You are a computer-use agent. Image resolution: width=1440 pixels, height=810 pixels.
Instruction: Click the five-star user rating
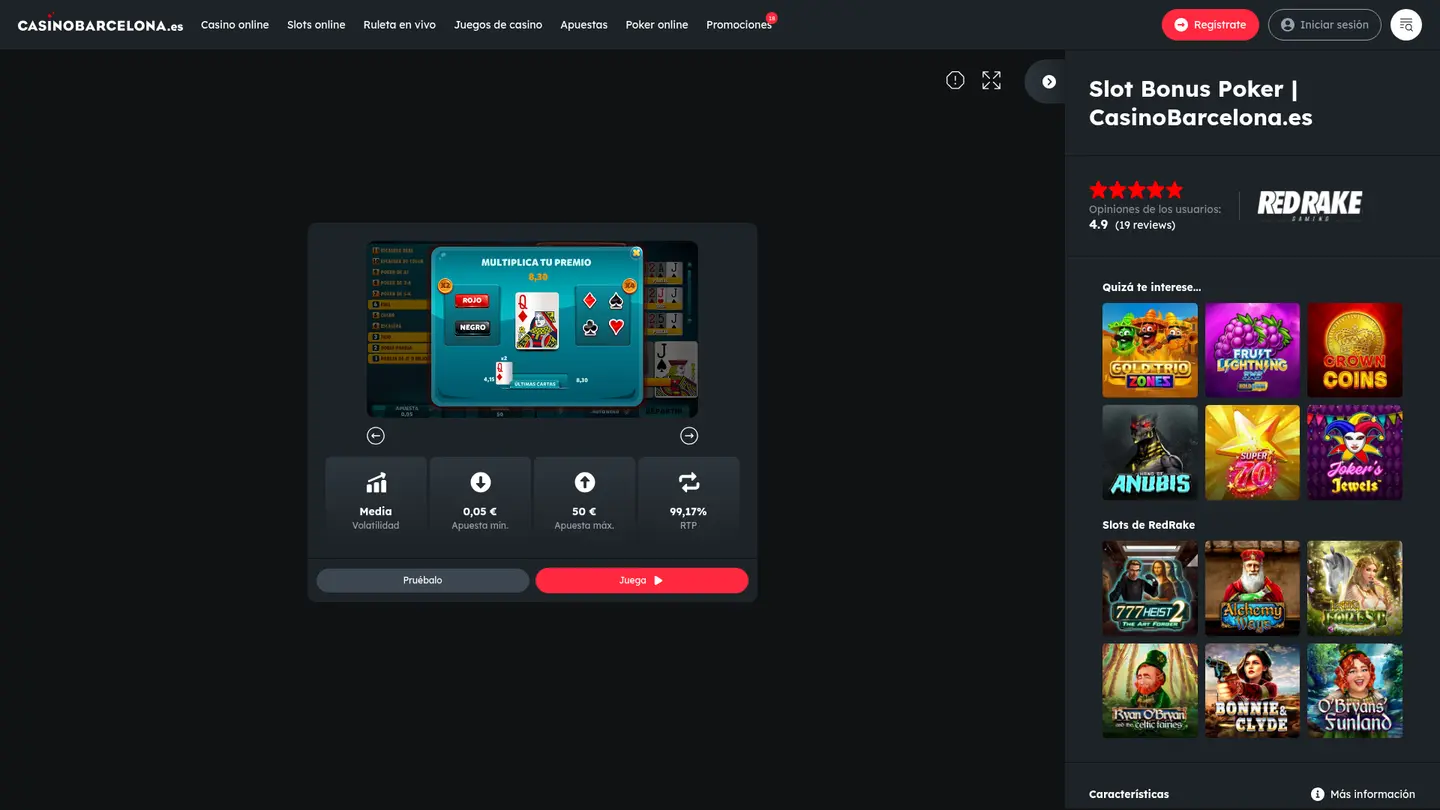(x=1136, y=190)
